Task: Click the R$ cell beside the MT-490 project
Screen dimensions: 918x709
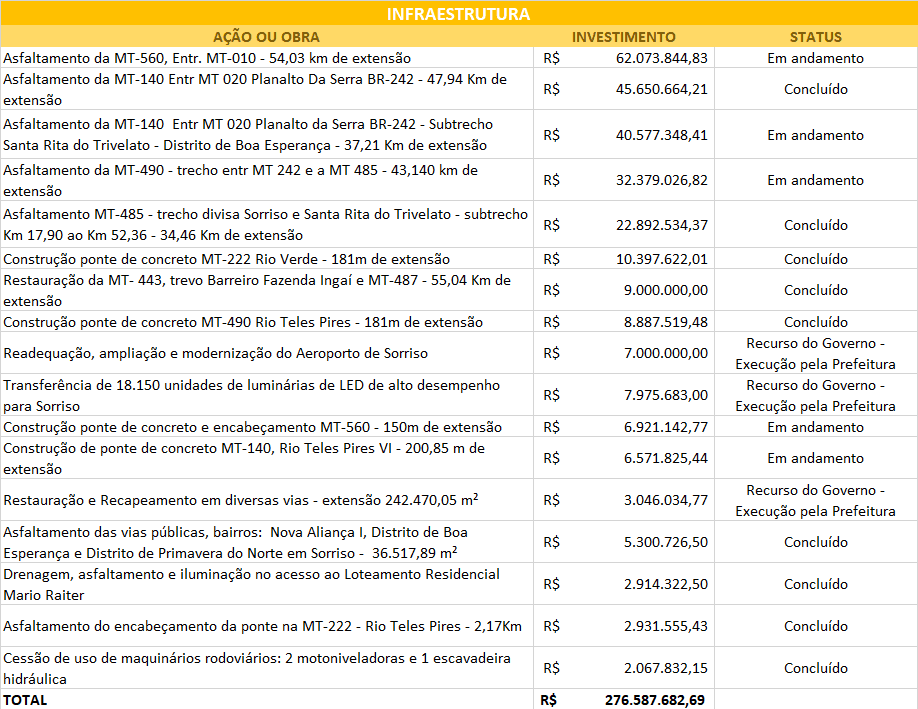Action: [550, 180]
